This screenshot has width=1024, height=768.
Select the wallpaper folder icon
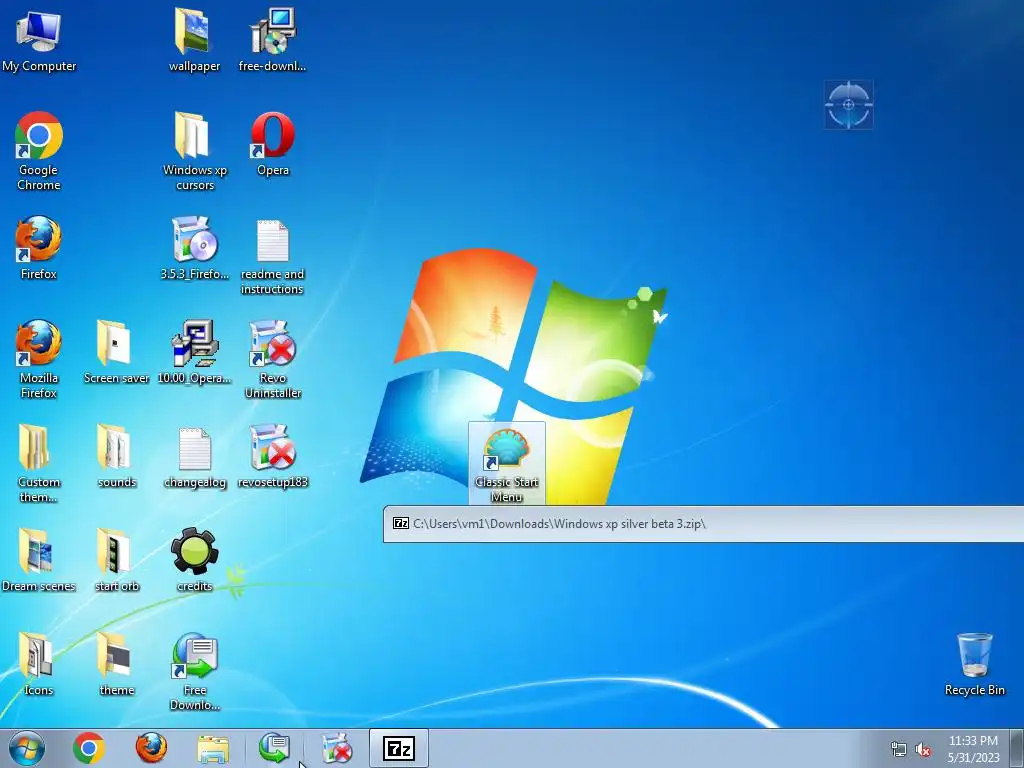[x=194, y=40]
